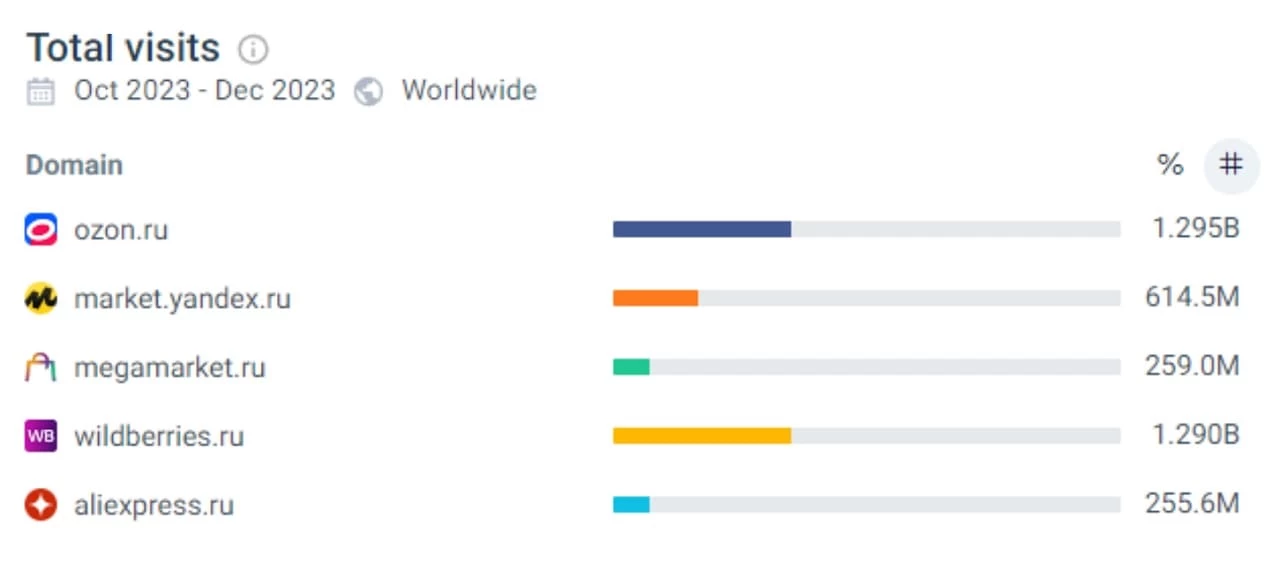Click the aliexpress.ru favicon
Image resolution: width=1280 pixels, height=584 pixels.
pos(41,505)
